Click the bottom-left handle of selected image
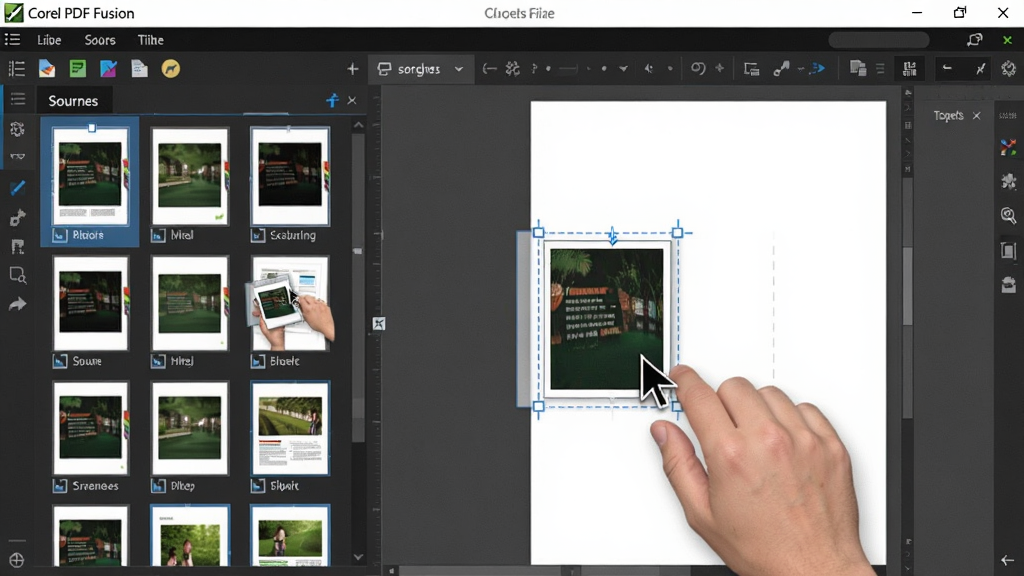 click(538, 406)
